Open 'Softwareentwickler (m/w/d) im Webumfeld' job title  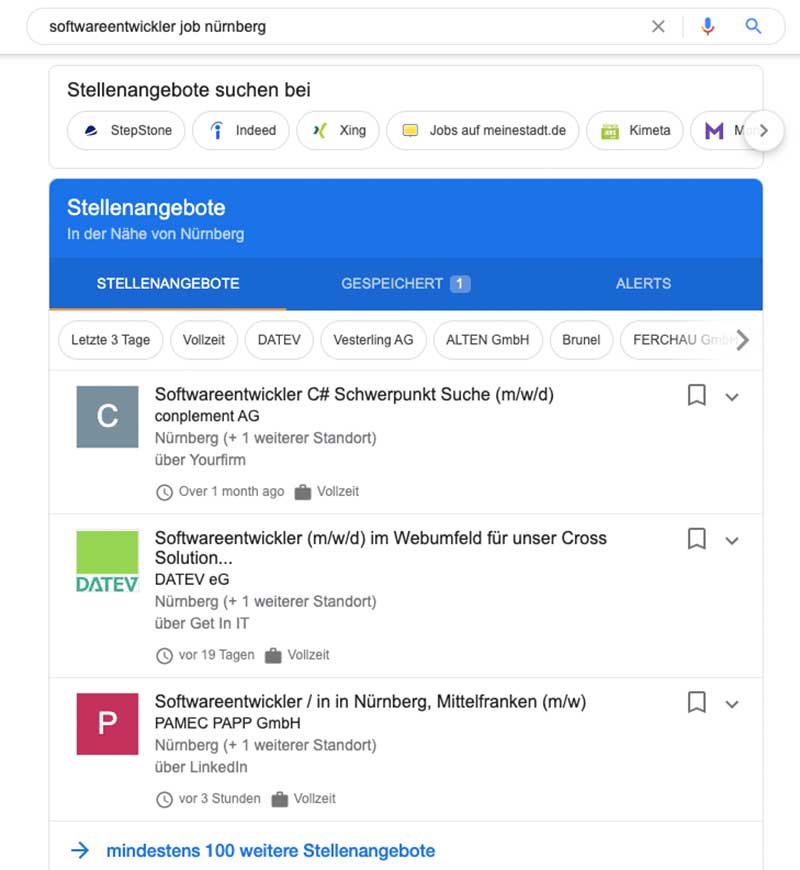381,547
